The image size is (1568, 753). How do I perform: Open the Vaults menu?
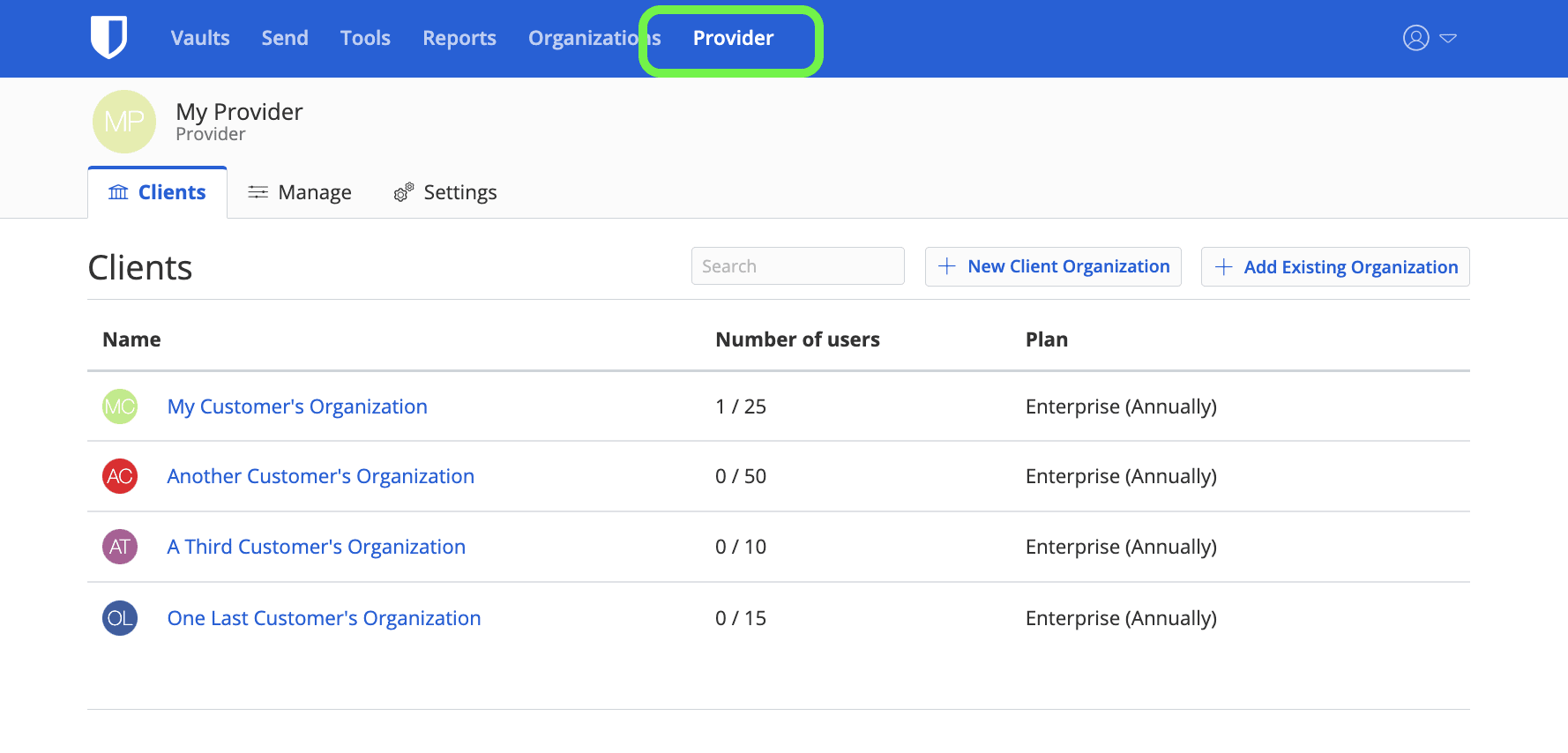pos(200,38)
